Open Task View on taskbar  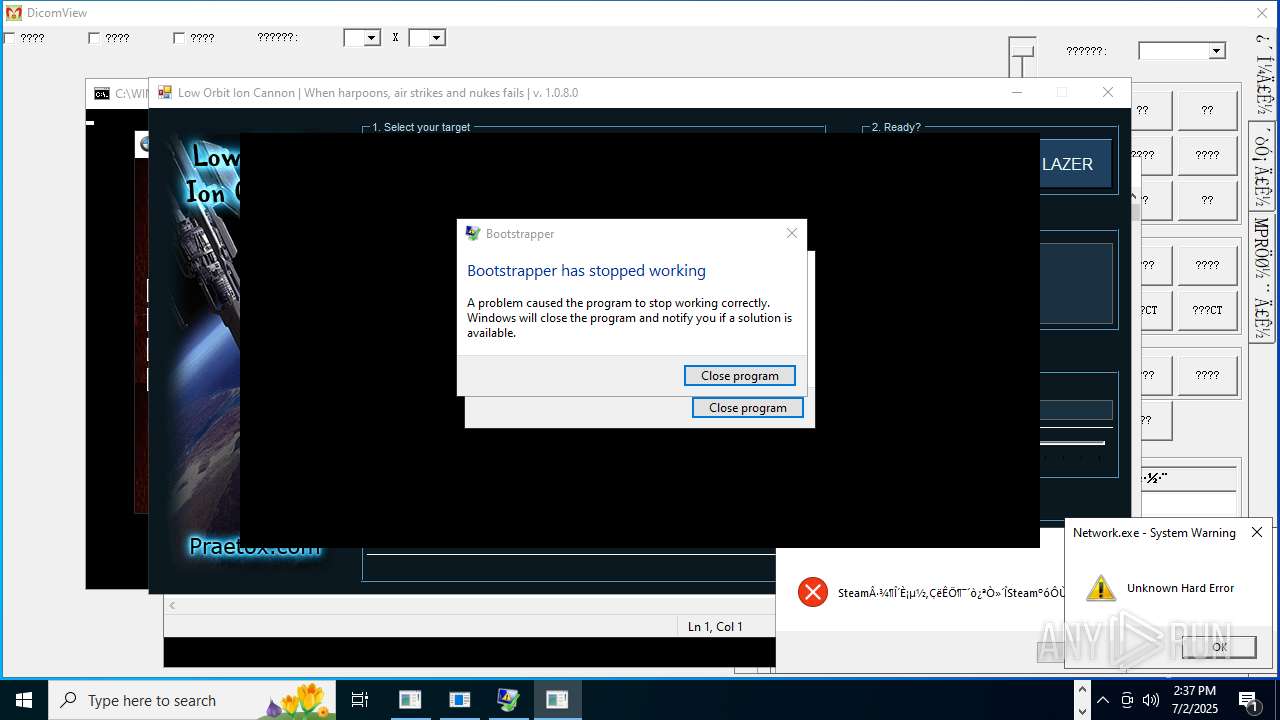(360, 700)
